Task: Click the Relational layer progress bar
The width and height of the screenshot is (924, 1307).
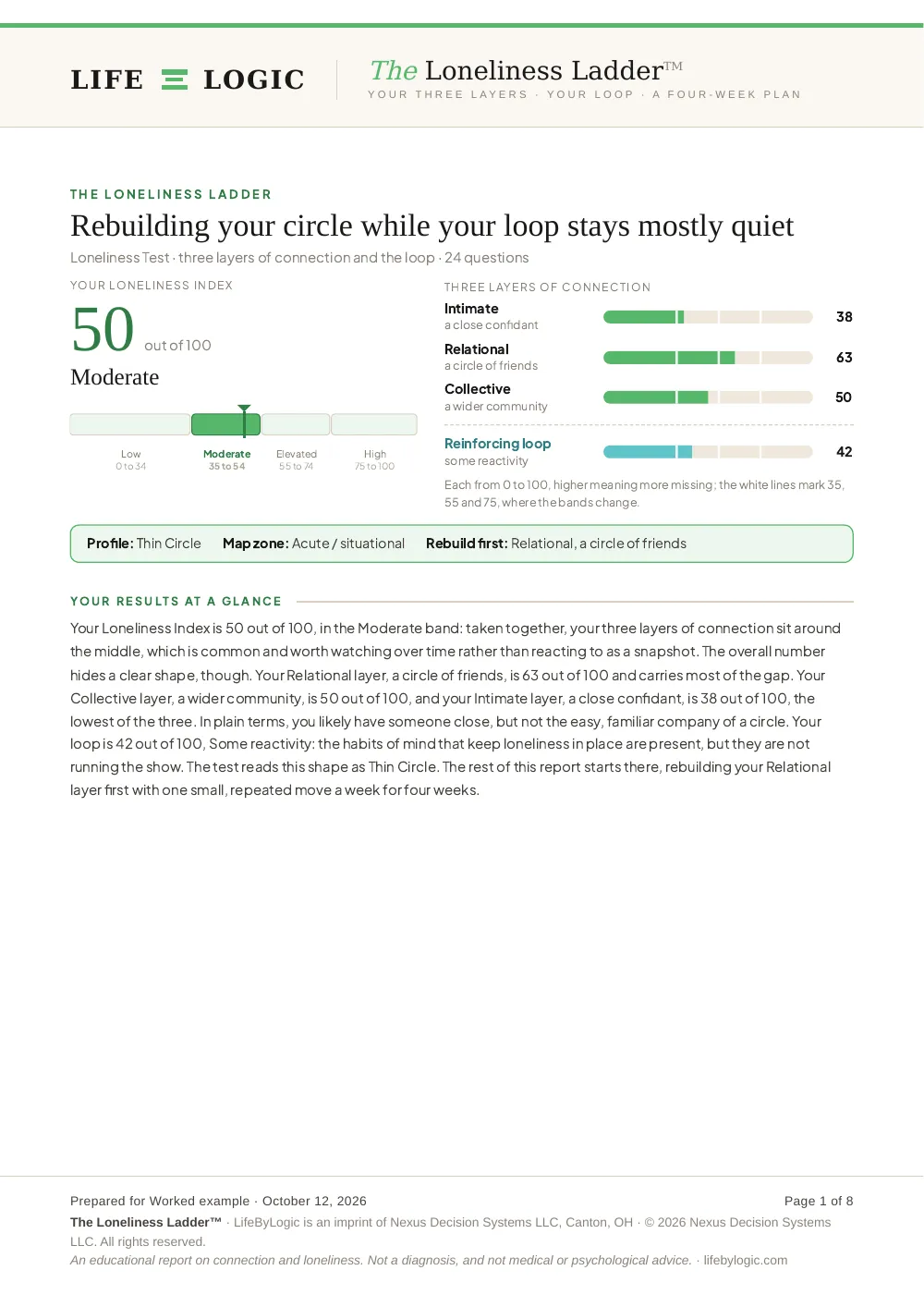Action: (708, 358)
